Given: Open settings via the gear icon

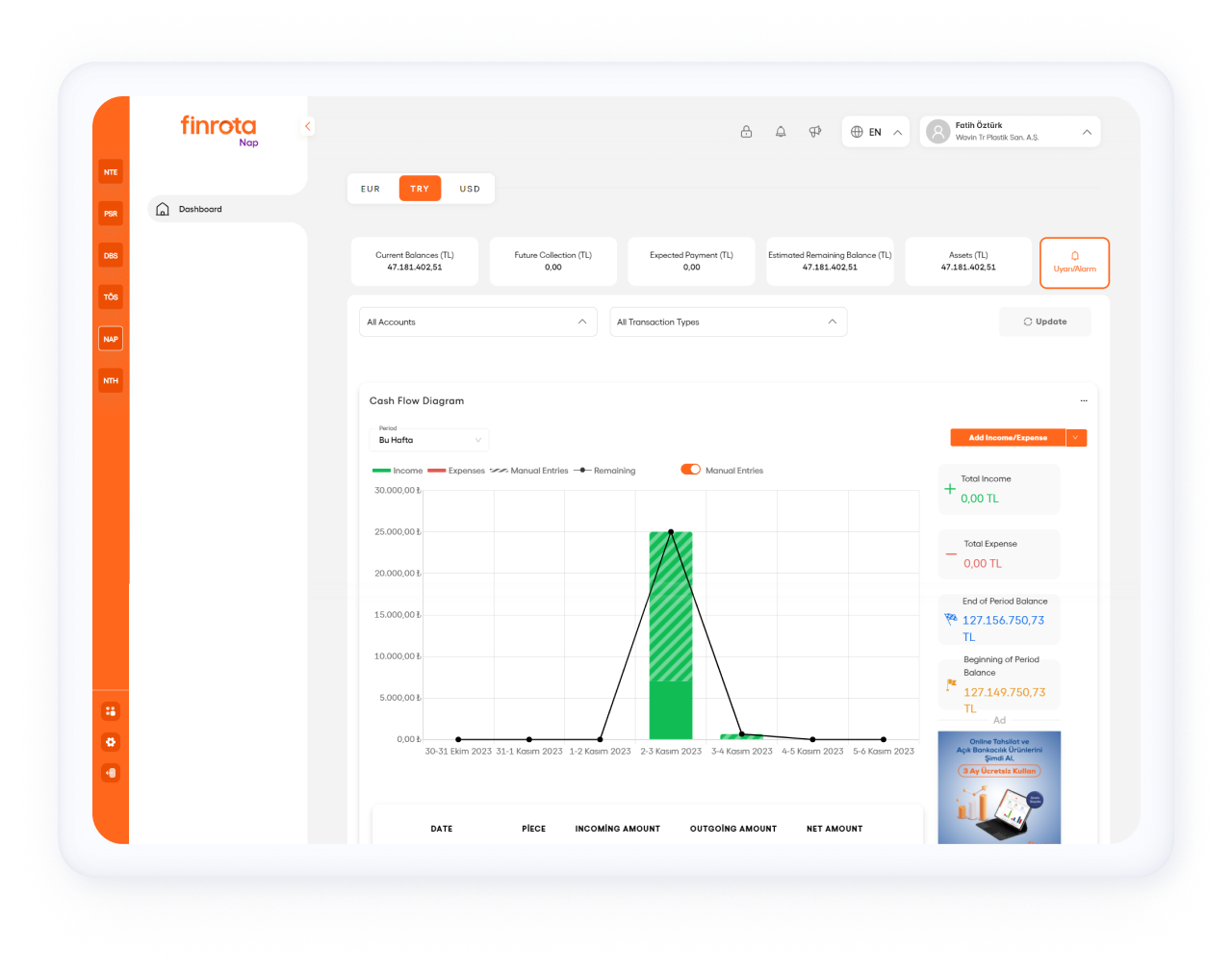Looking at the screenshot, I should (111, 742).
